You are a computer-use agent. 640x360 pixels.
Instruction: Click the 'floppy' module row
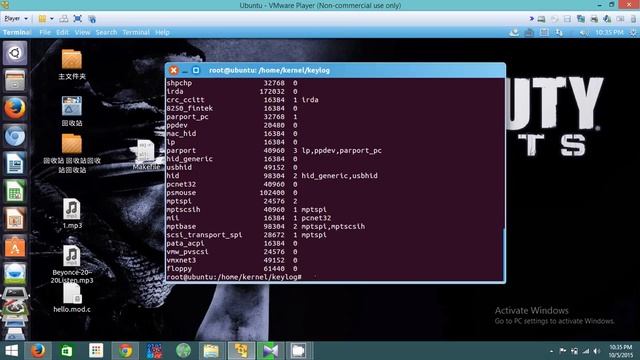[x=232, y=269]
